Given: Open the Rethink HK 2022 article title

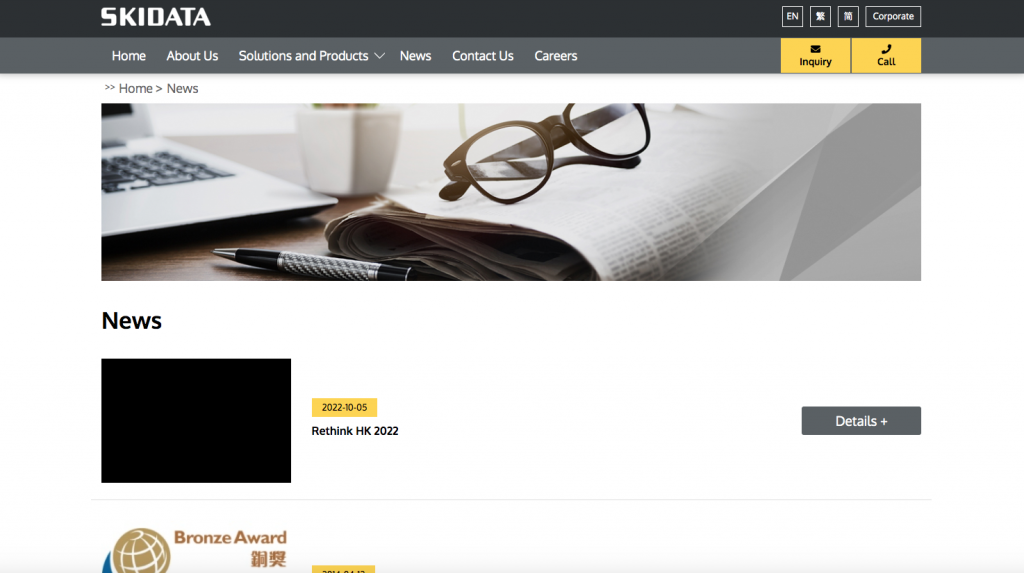Looking at the screenshot, I should pyautogui.click(x=355, y=431).
